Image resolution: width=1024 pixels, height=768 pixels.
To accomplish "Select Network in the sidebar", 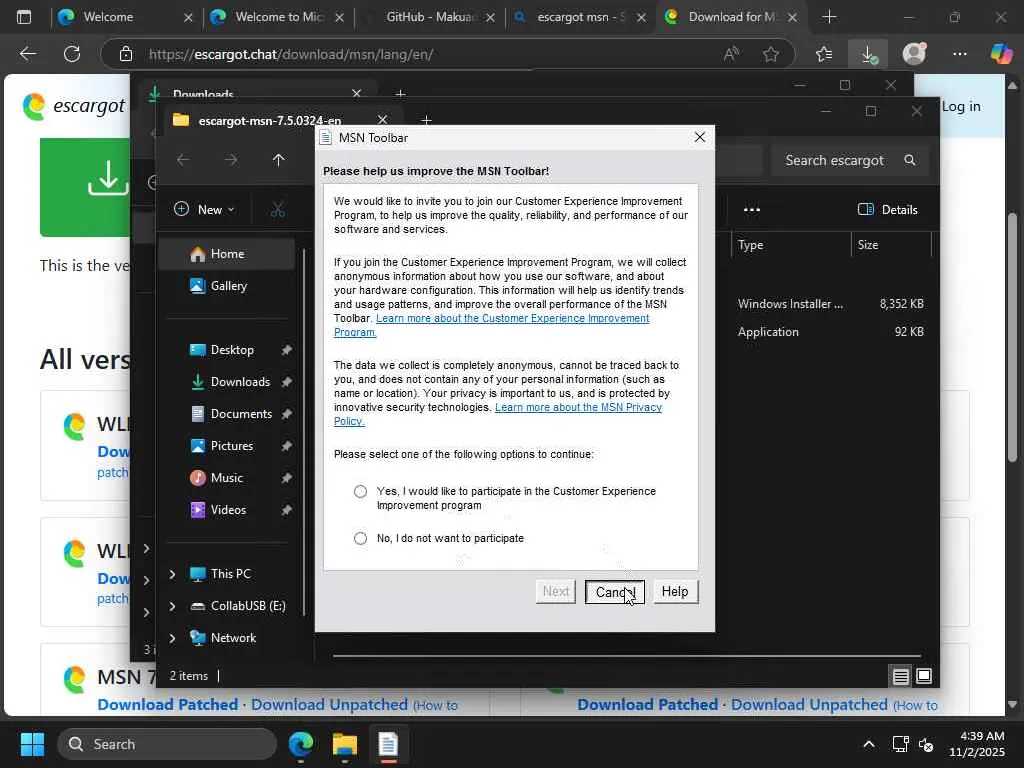I will point(233,637).
